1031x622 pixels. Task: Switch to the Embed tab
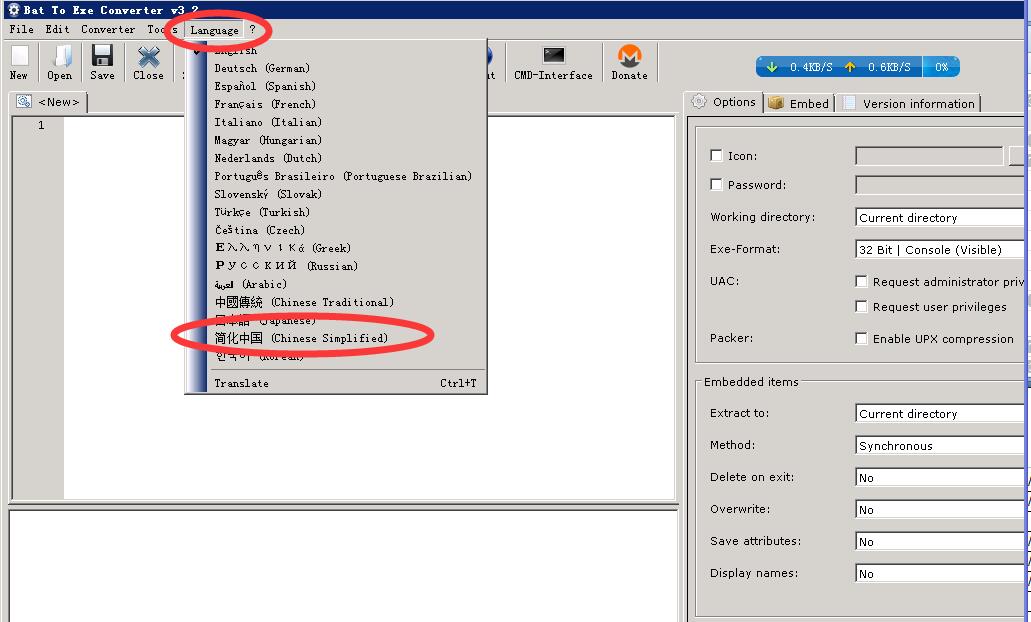tap(799, 103)
